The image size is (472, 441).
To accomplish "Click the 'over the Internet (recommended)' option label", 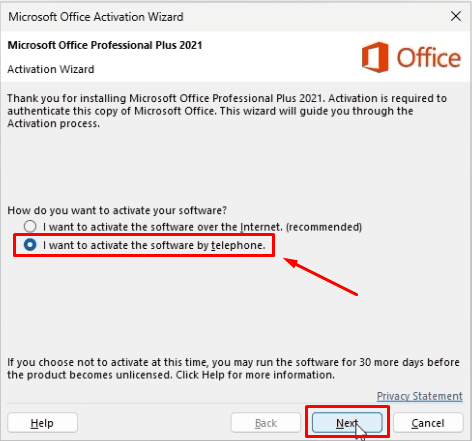I will tap(202, 227).
